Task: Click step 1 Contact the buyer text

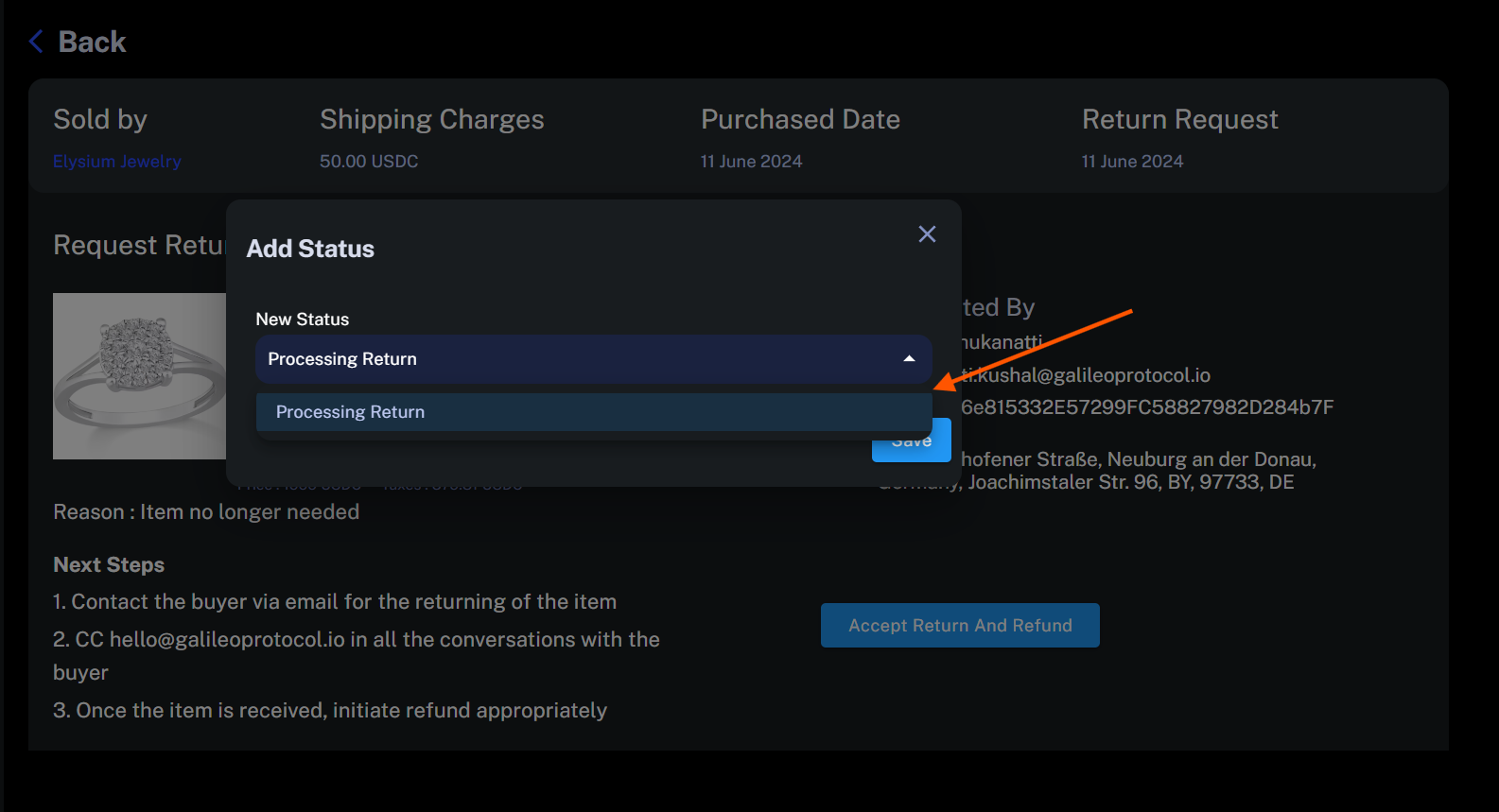Action: (335, 602)
